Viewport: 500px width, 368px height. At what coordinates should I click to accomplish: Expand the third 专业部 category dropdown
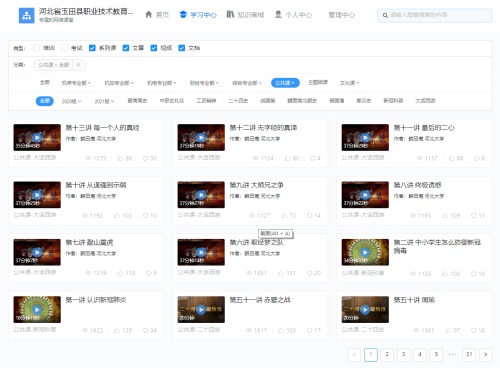[x=162, y=83]
